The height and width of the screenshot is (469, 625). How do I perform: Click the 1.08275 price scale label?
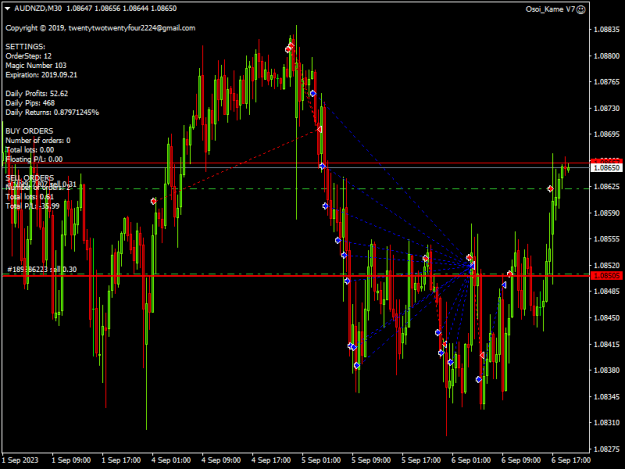(607, 449)
